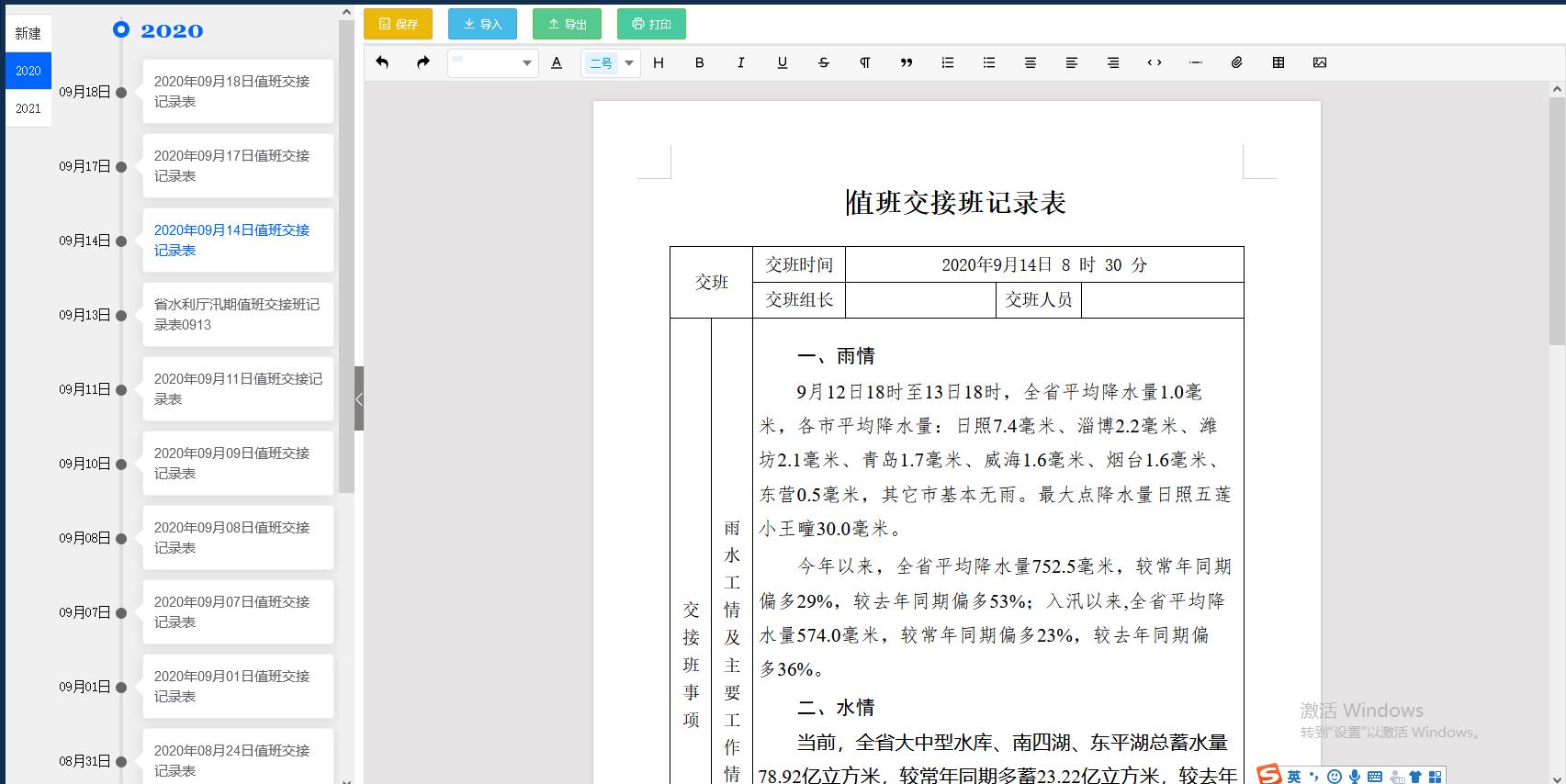Viewport: 1566px width, 784px height.
Task: Open 2020年09月09日值班交接记录表
Action: coord(238,464)
